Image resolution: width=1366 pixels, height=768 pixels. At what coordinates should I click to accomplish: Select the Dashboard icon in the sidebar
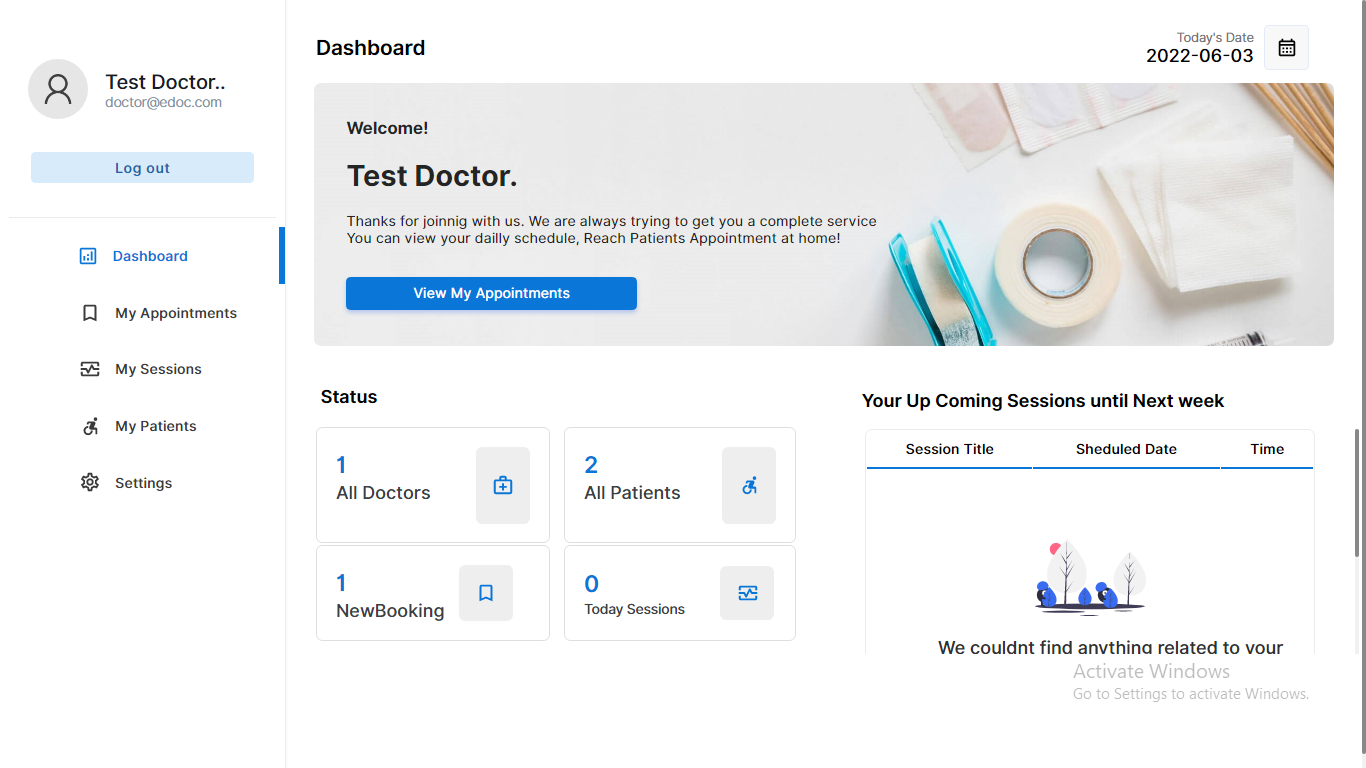(89, 256)
